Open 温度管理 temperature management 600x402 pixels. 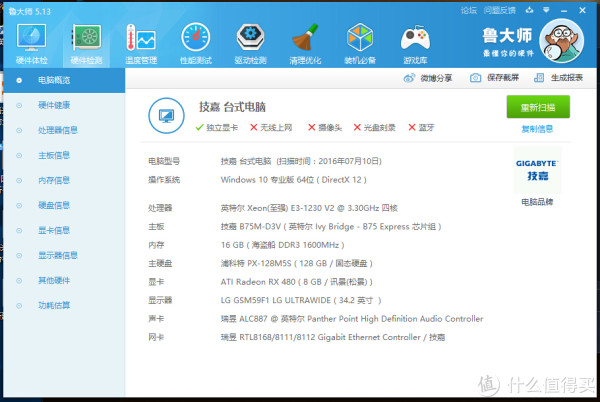[141, 44]
